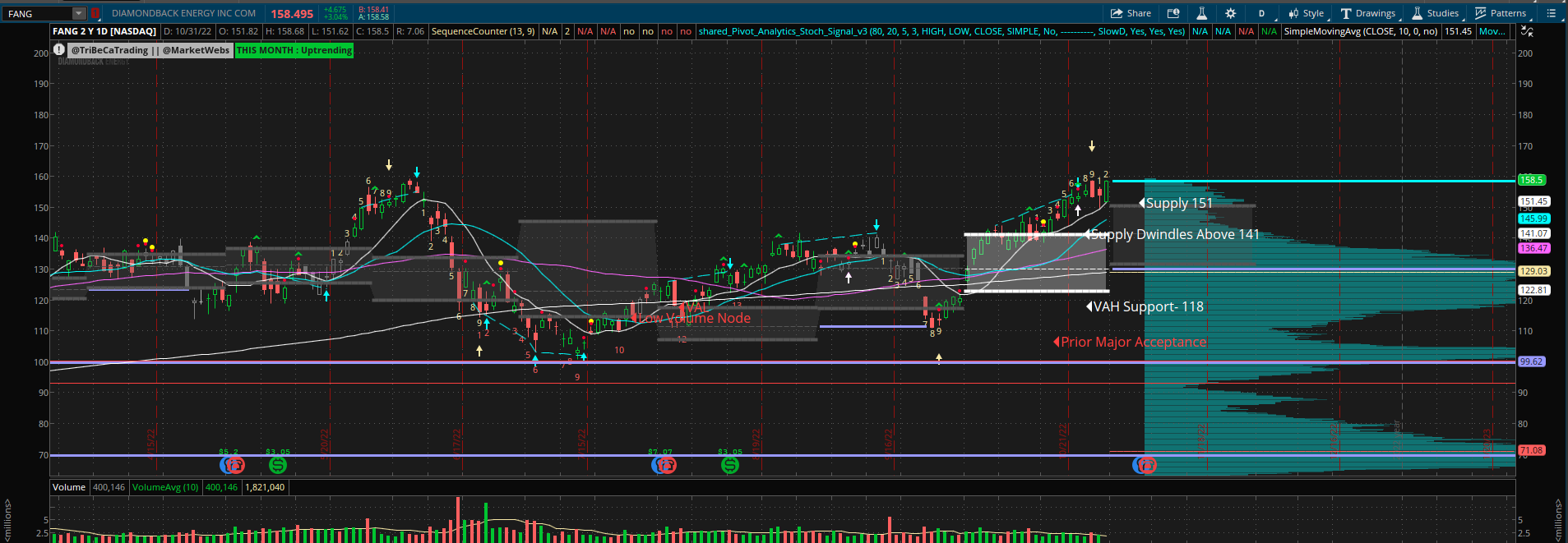The height and width of the screenshot is (543, 1568).
Task: Click the THIS MONTH : Uptrending label
Action: (294, 50)
